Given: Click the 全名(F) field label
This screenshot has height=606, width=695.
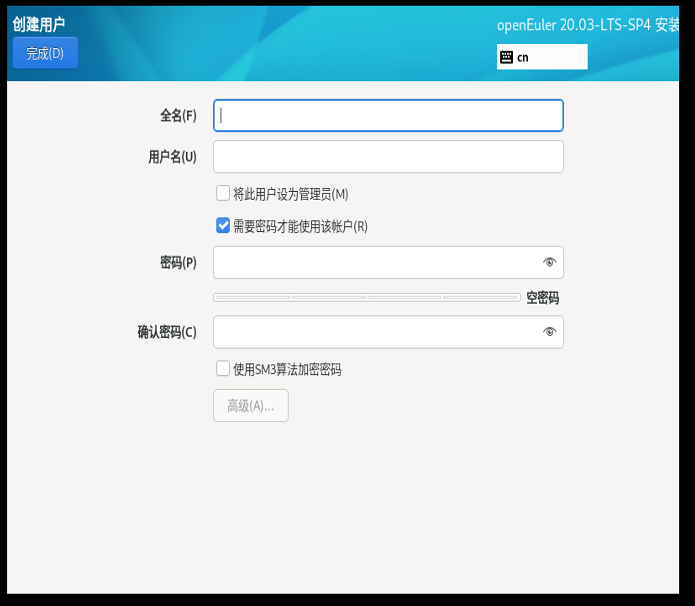Looking at the screenshot, I should pos(178,116).
